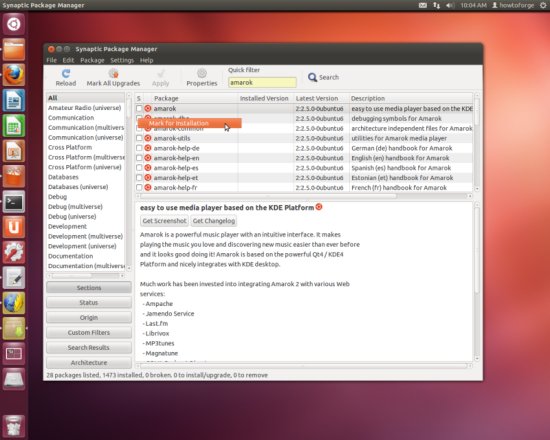Sort by Installed Version column header
This screenshot has width=550, height=440.
(x=265, y=98)
